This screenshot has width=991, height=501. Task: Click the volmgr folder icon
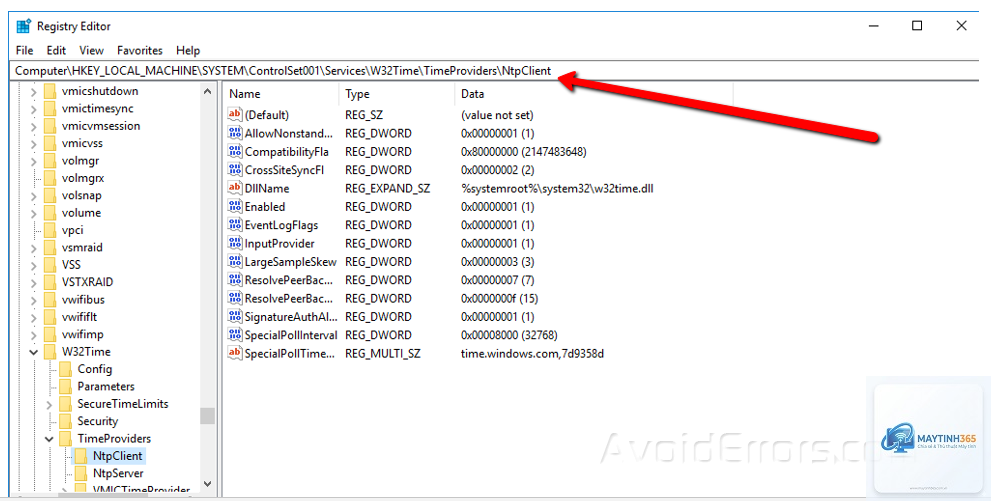coord(50,161)
